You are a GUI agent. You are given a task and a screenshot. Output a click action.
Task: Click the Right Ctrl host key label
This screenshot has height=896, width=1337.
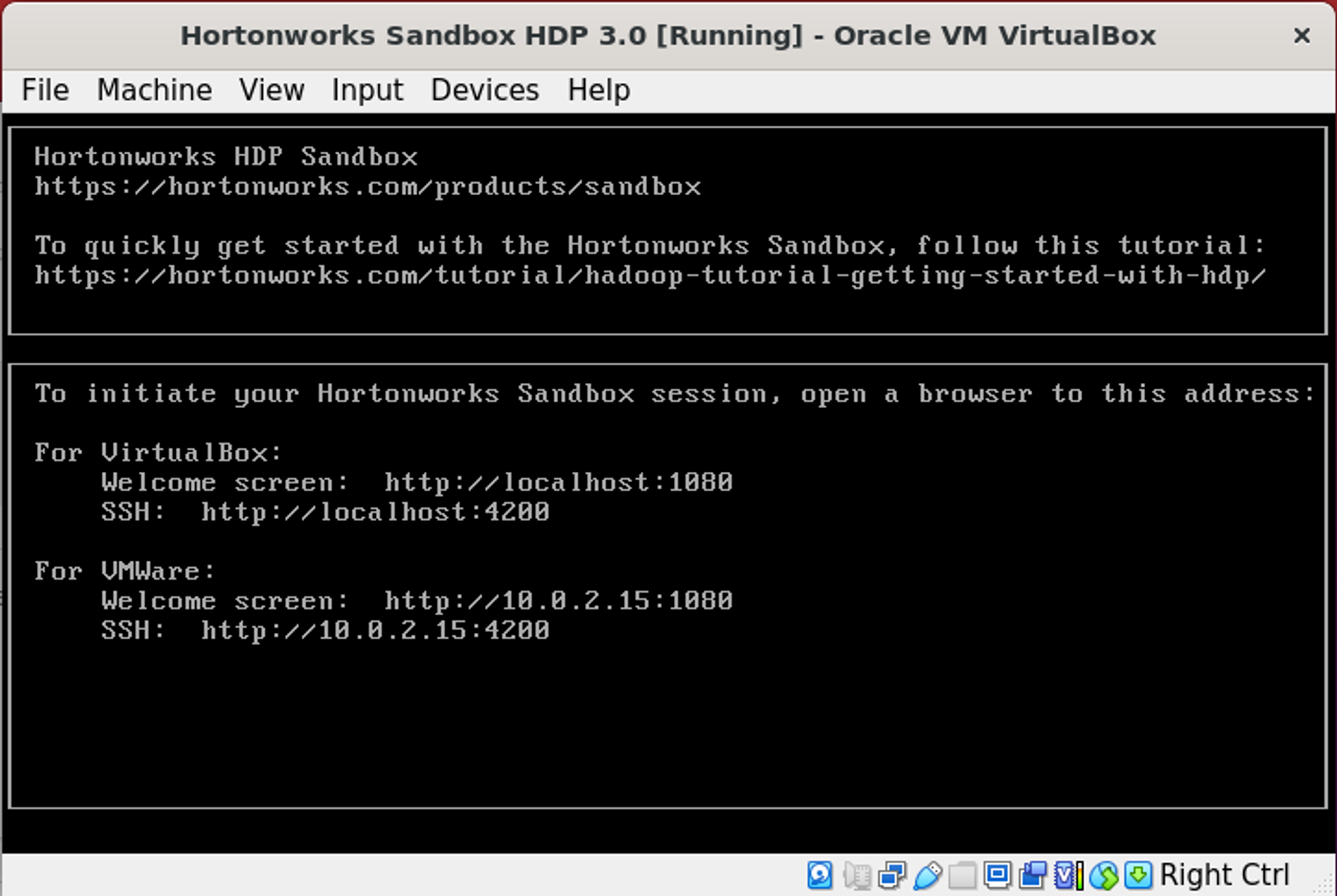(1225, 875)
